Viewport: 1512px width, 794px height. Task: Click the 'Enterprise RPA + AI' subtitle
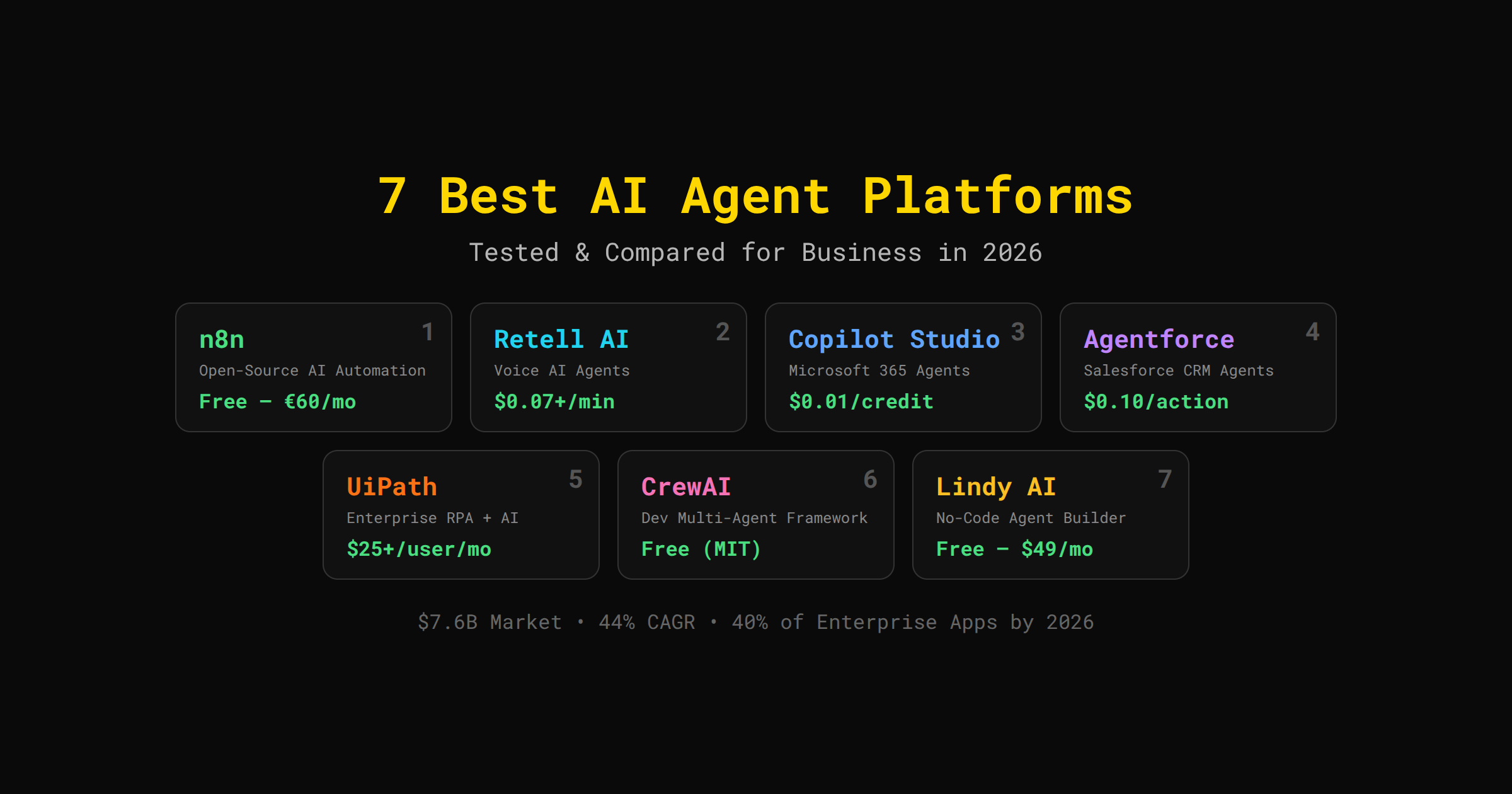pos(432,518)
